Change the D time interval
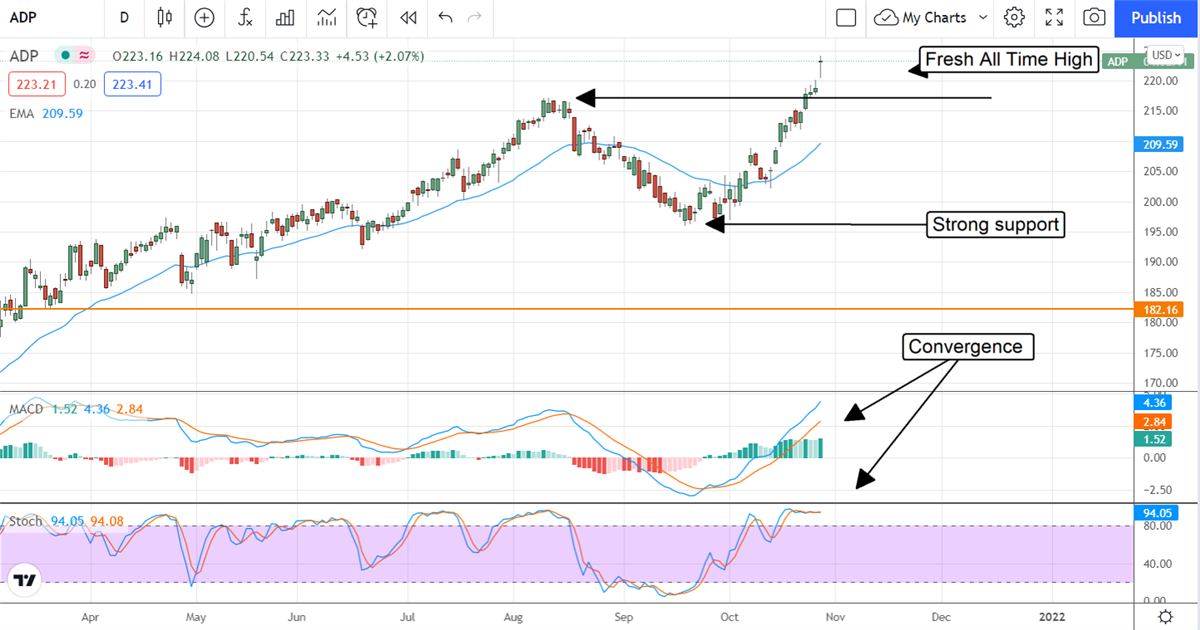 (124, 17)
